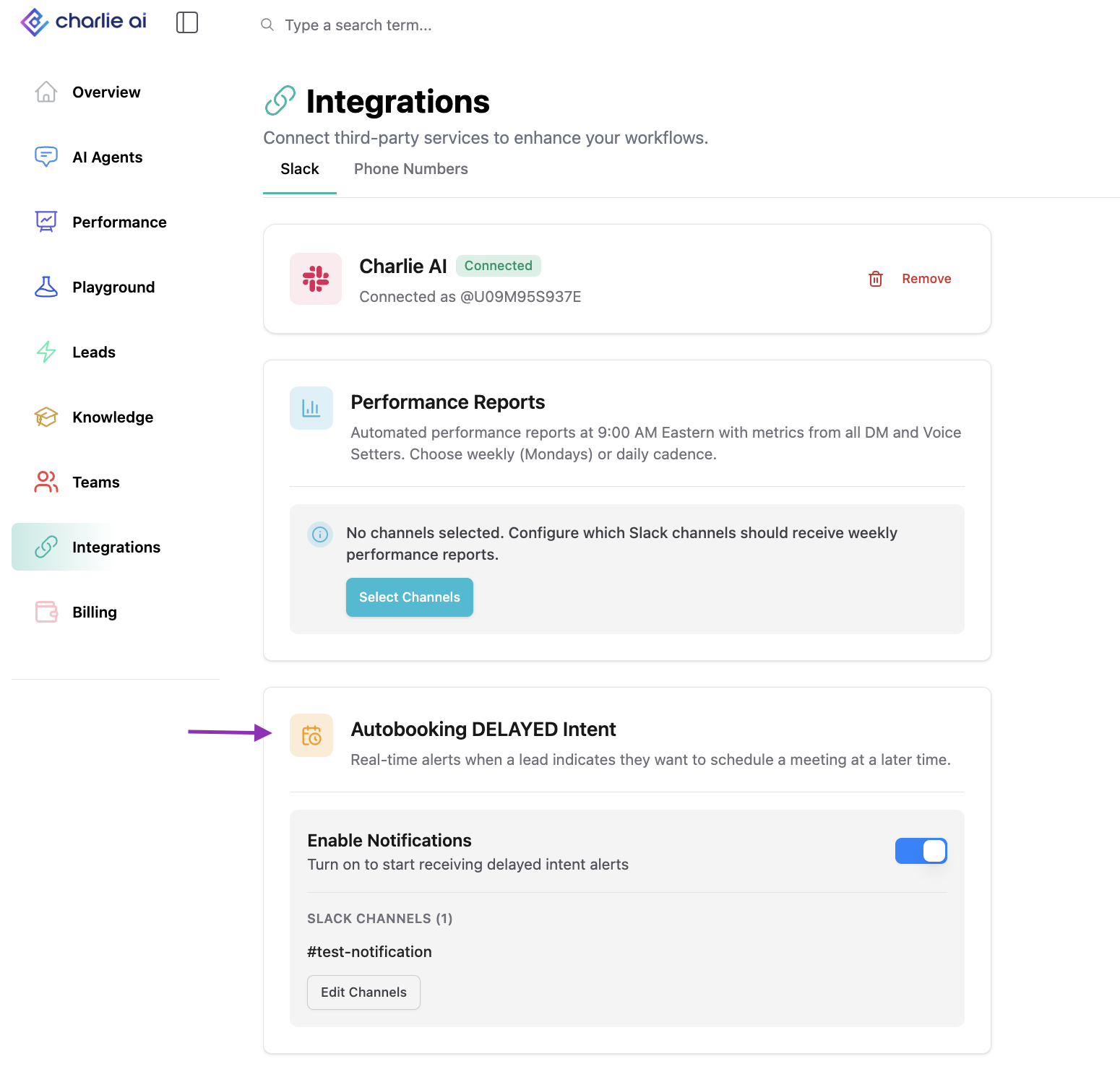This screenshot has width=1120, height=1082.
Task: Click the Charlie AI connection title
Action: [403, 267]
